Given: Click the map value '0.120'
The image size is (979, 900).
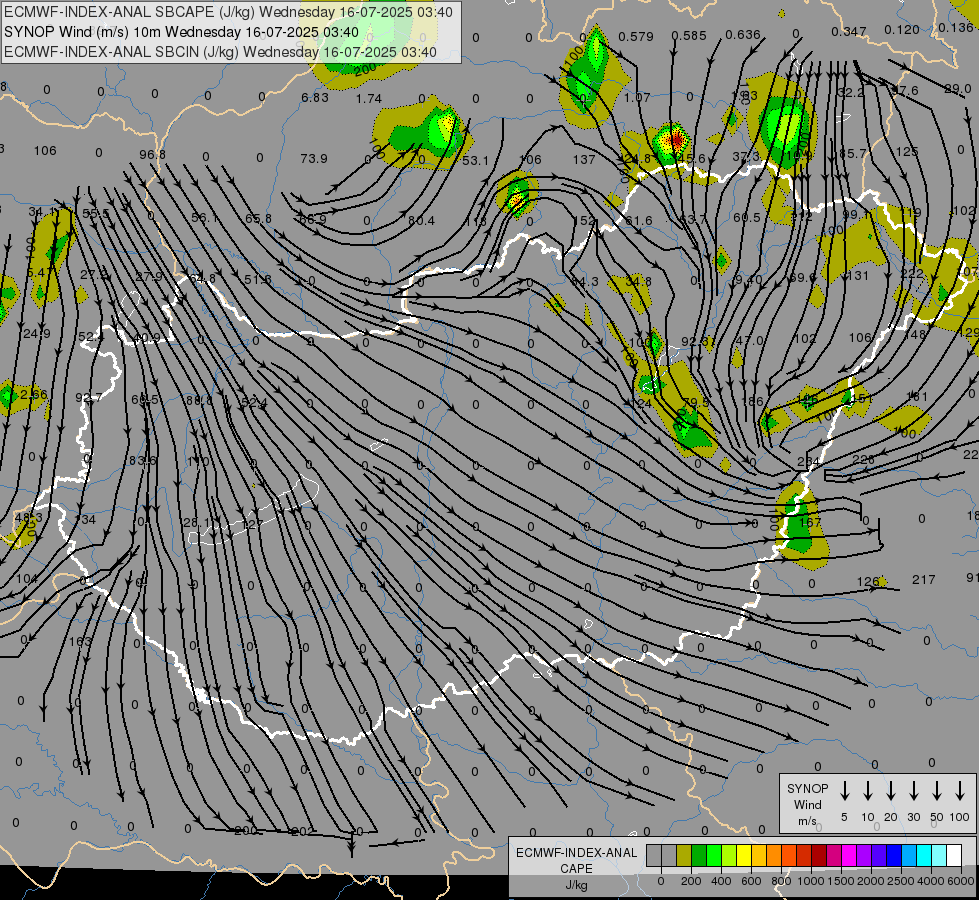Looking at the screenshot, I should click(902, 29).
